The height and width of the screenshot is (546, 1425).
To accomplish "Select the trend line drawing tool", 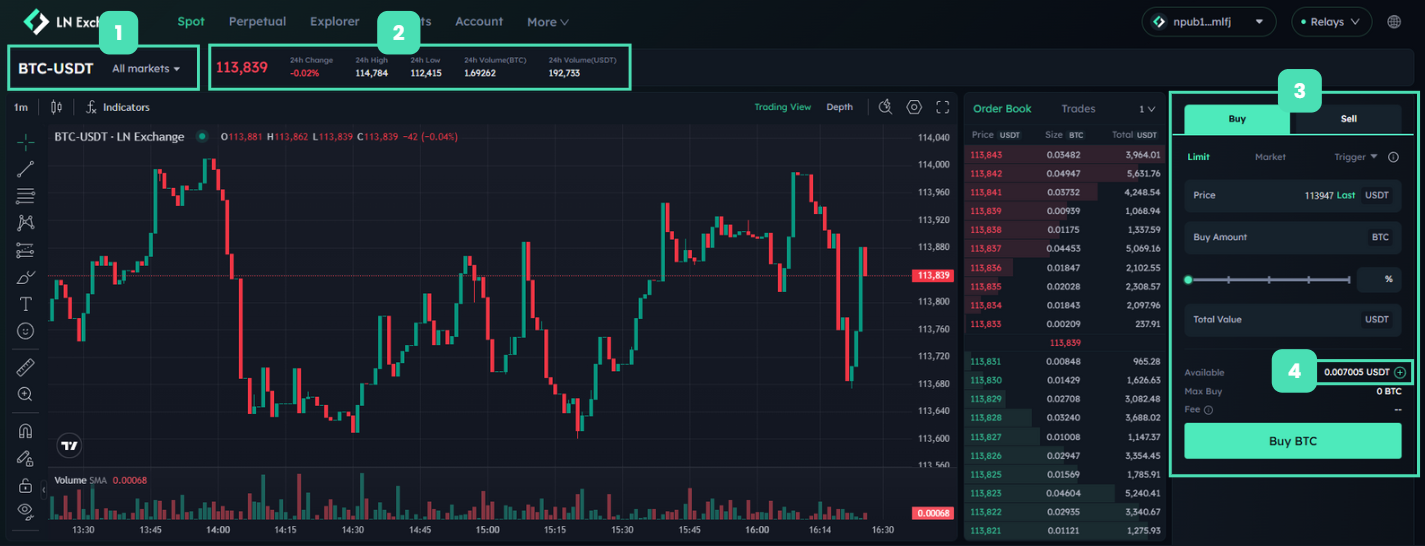I will click(26, 169).
